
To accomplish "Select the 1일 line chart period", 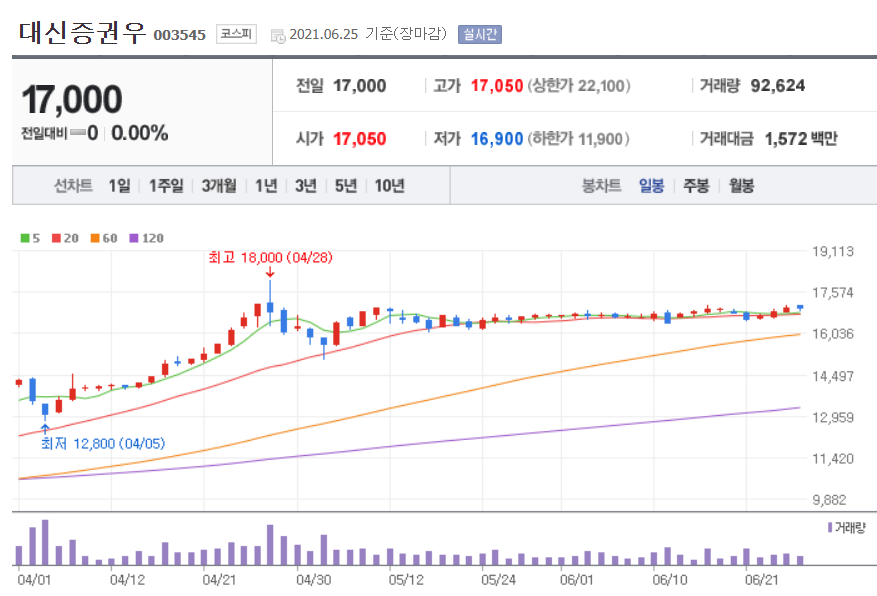I will click(x=120, y=186).
